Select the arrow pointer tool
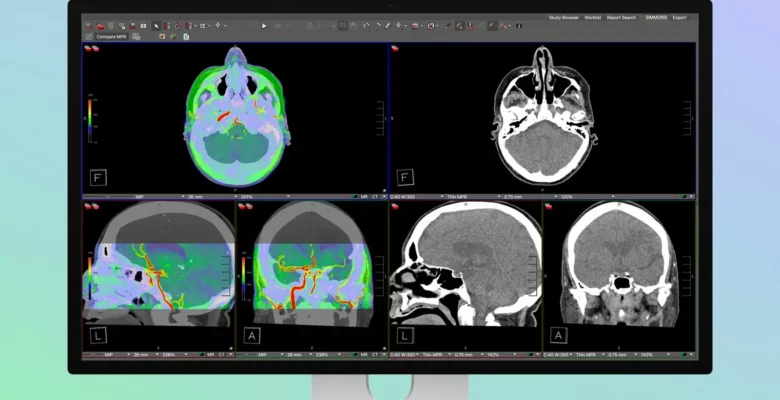780x400 pixels. click(x=156, y=25)
